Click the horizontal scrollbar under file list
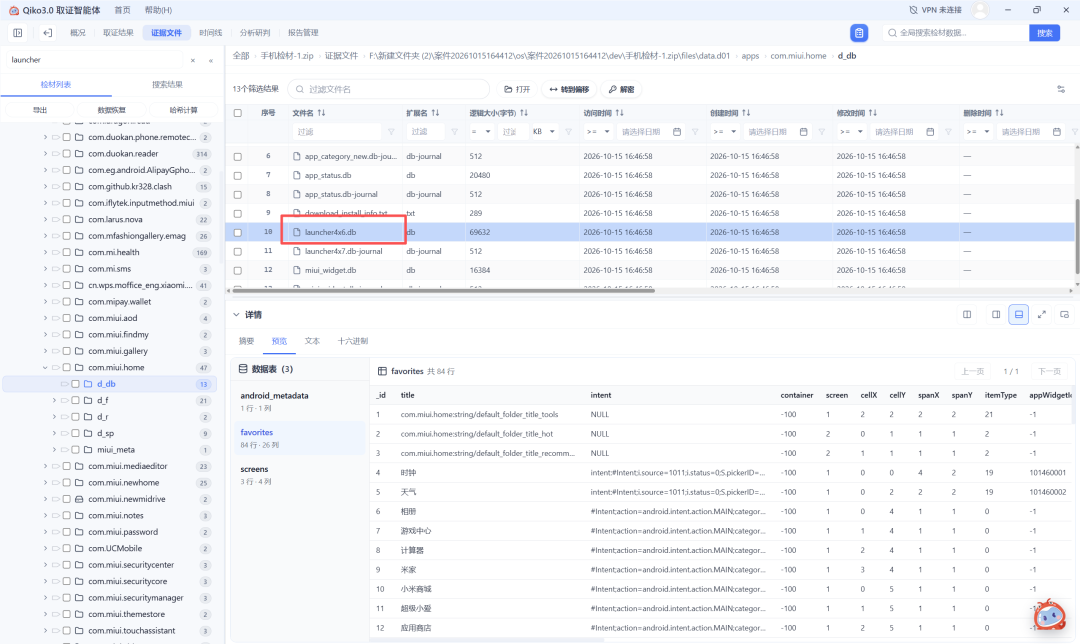Image resolution: width=1080 pixels, height=644 pixels. [444, 291]
